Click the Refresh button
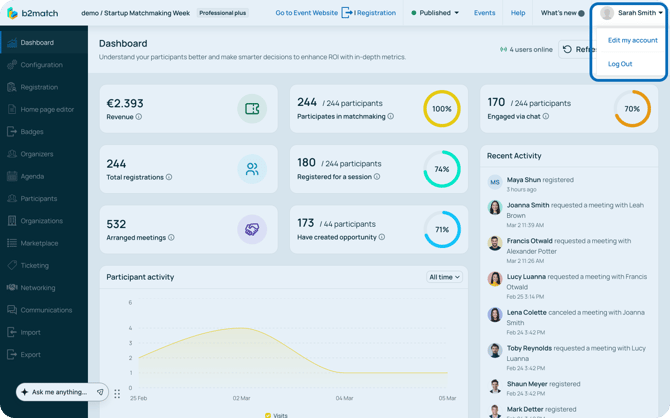 578,49
